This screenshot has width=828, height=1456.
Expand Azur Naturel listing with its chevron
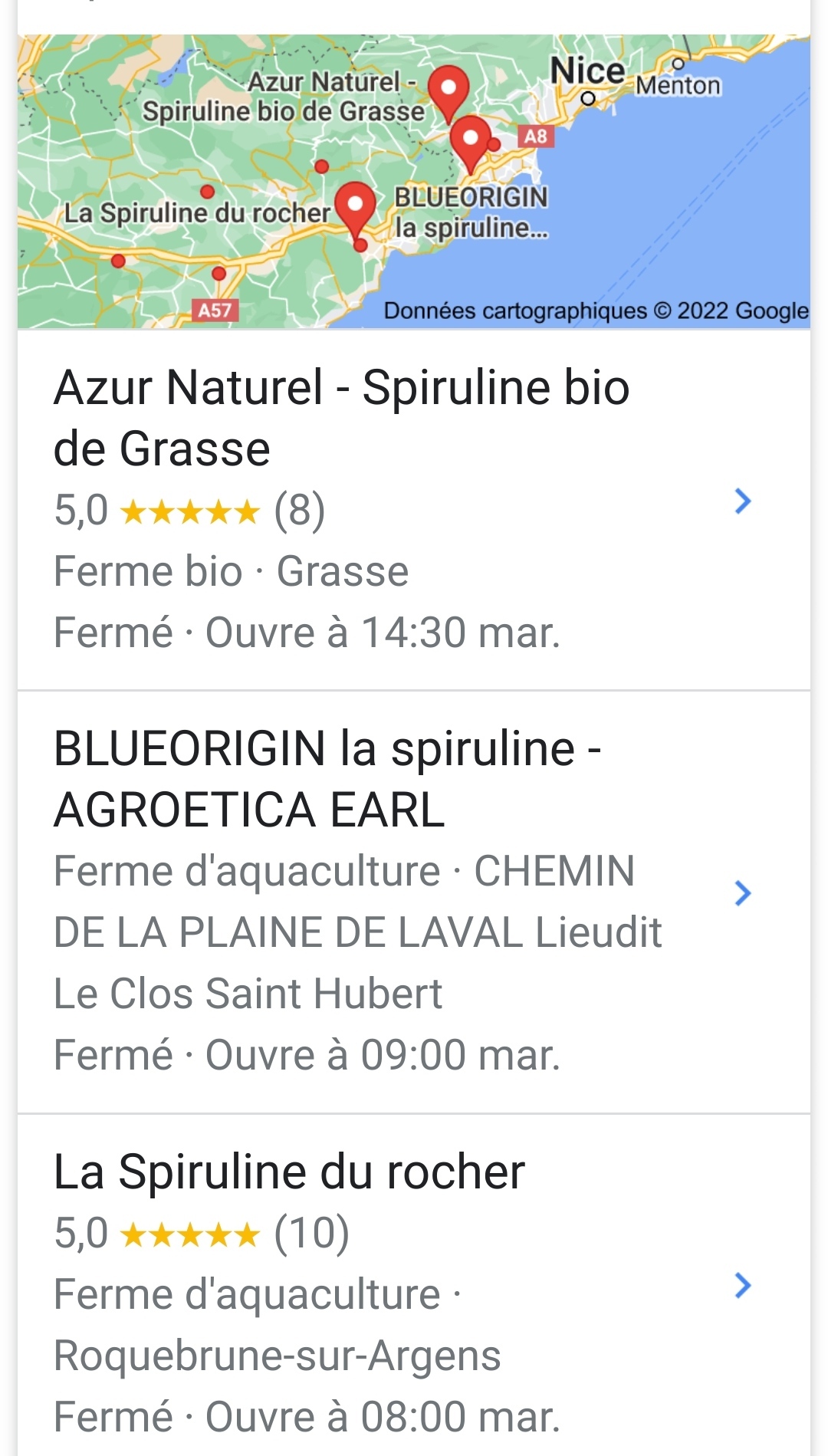tap(742, 501)
